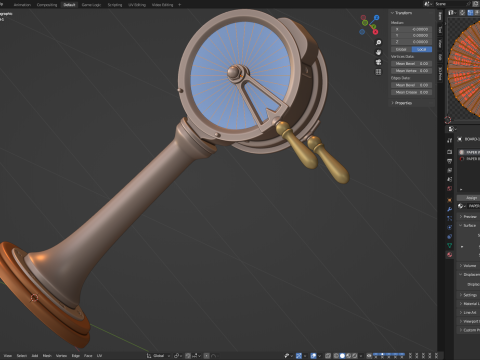
Task: Open the Tool settings properties icon
Action: click(450, 140)
